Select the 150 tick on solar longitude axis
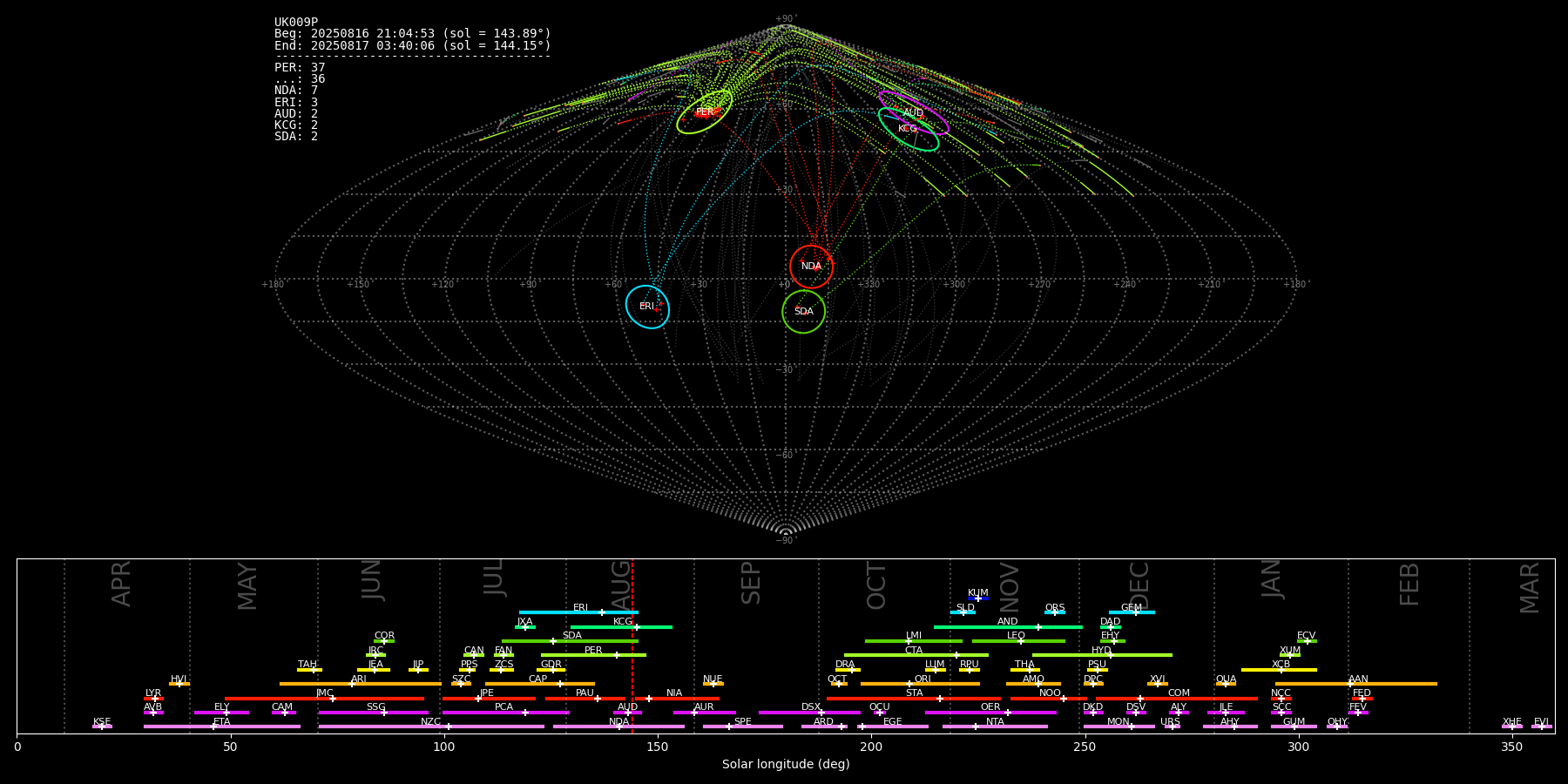Image resolution: width=1568 pixels, height=784 pixels. [658, 747]
